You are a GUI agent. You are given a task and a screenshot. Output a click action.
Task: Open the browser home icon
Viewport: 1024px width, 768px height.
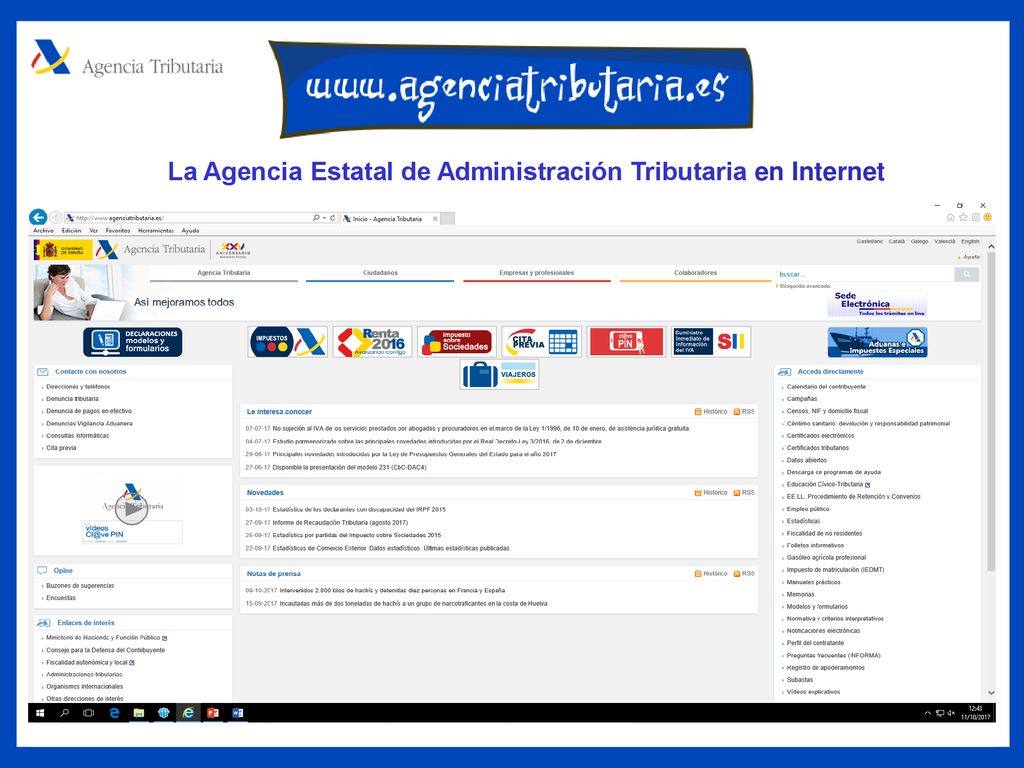(951, 217)
